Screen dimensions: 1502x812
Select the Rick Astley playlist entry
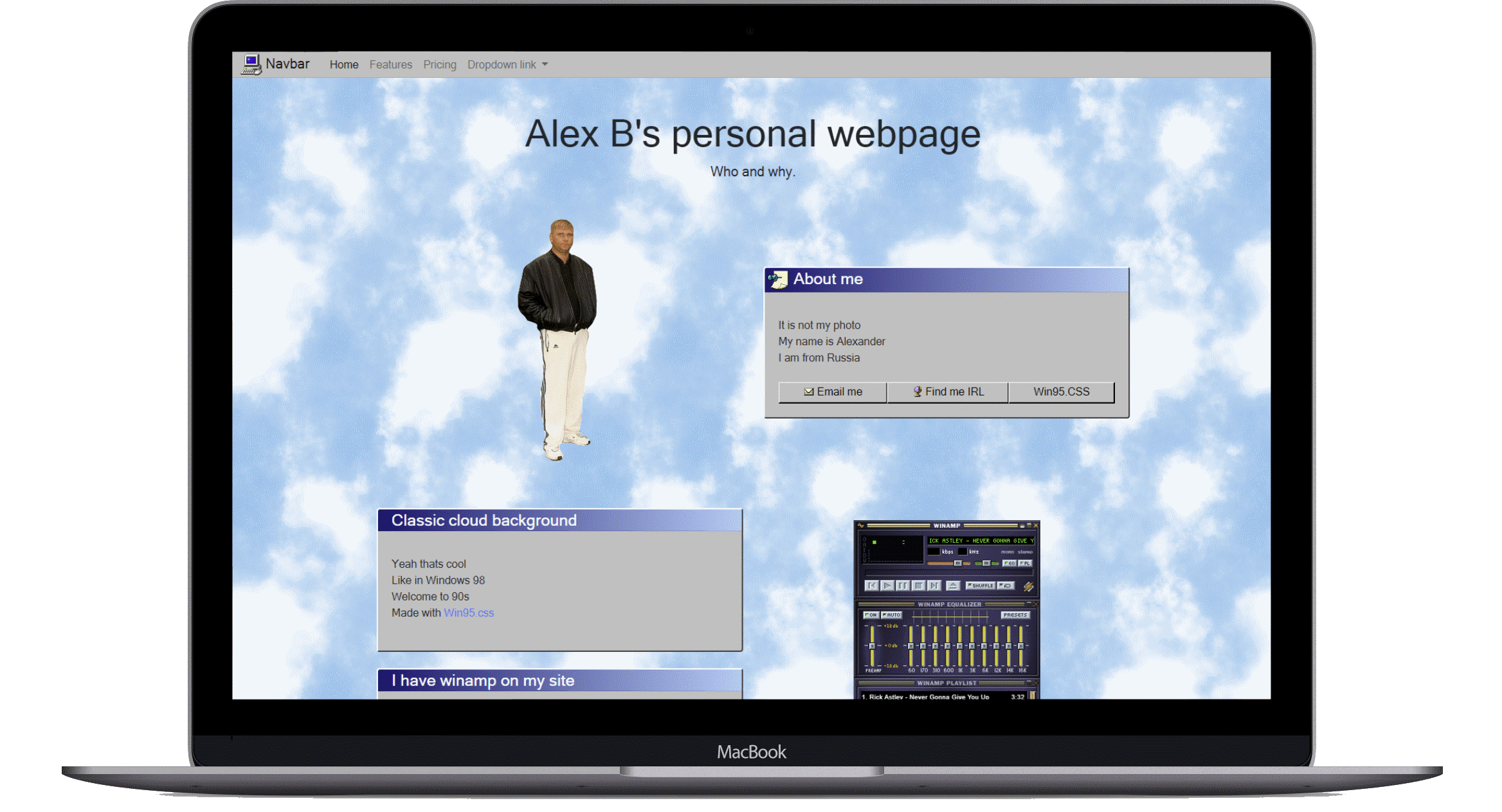pos(943,696)
